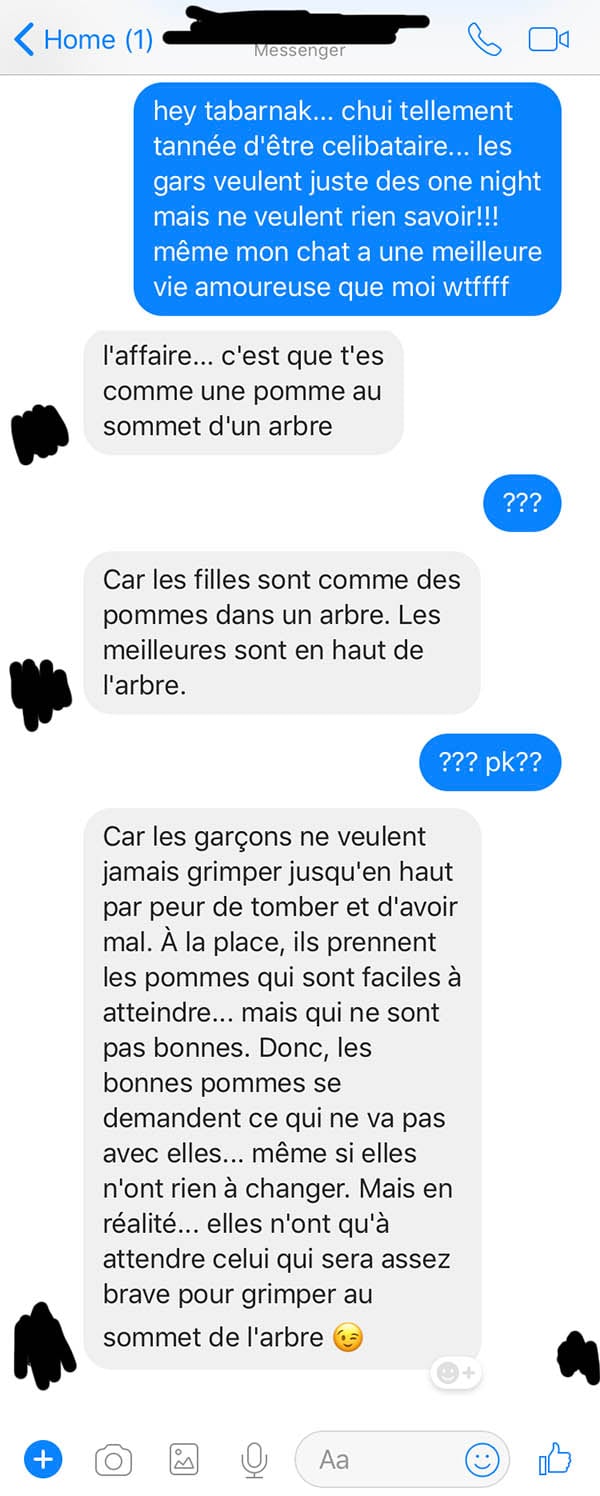Add a reaction to the last message
The image size is (600, 1496).
tap(456, 1373)
